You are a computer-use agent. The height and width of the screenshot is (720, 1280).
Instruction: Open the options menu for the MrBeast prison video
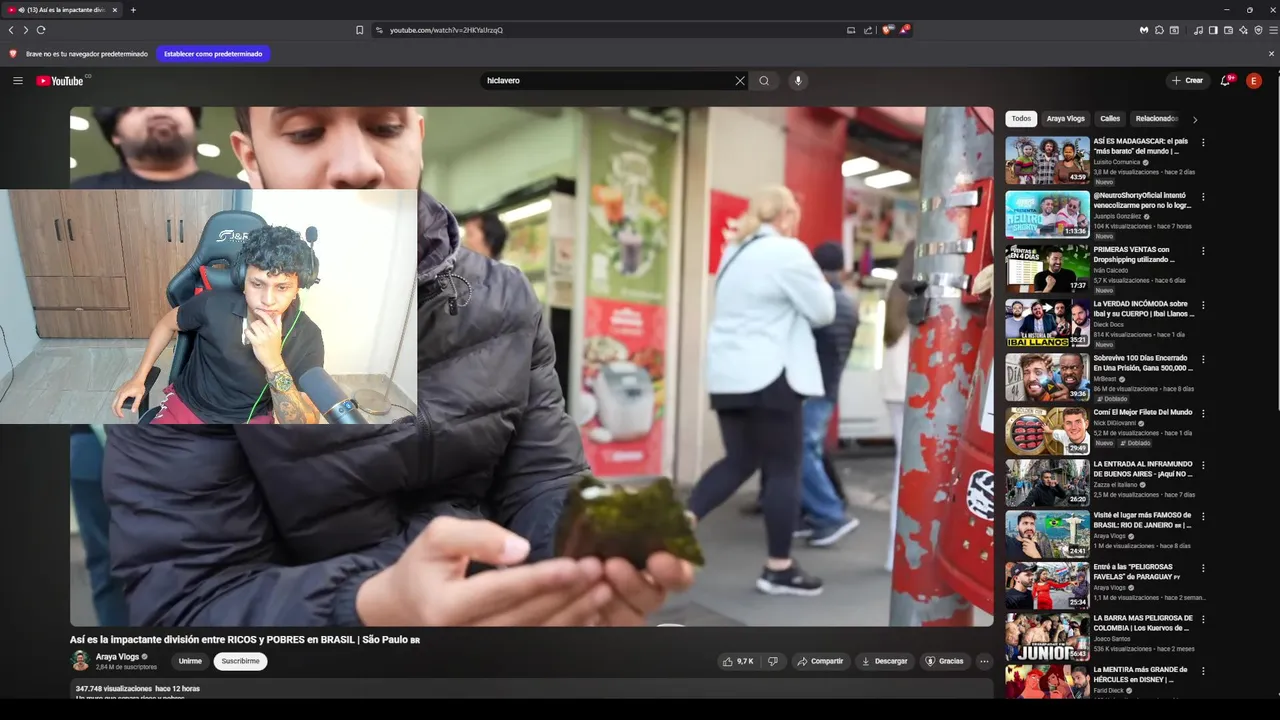tap(1203, 359)
